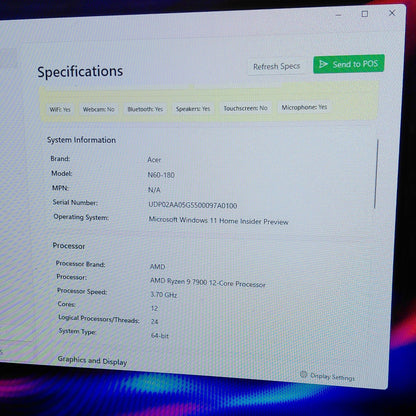Click the gear icon beside Display Settings
Screen dimensions: 416x416
(303, 374)
